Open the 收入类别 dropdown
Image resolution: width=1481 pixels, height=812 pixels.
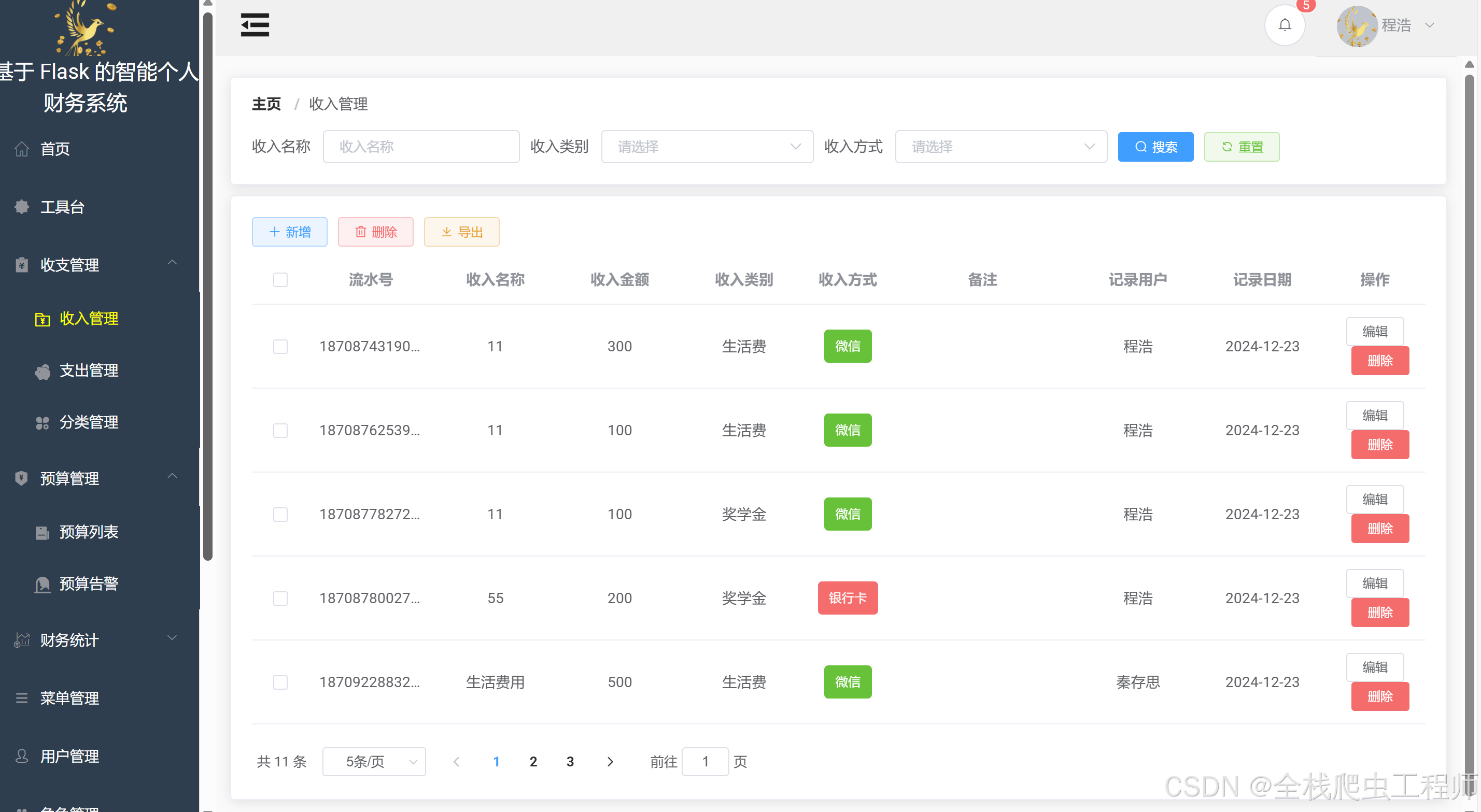(x=707, y=147)
